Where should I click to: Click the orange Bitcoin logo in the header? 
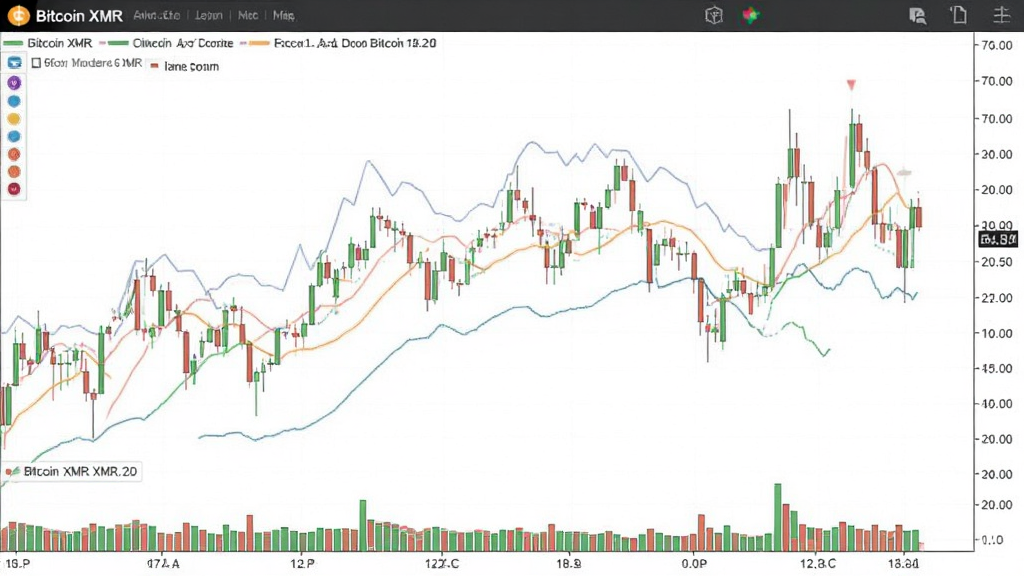click(x=18, y=16)
